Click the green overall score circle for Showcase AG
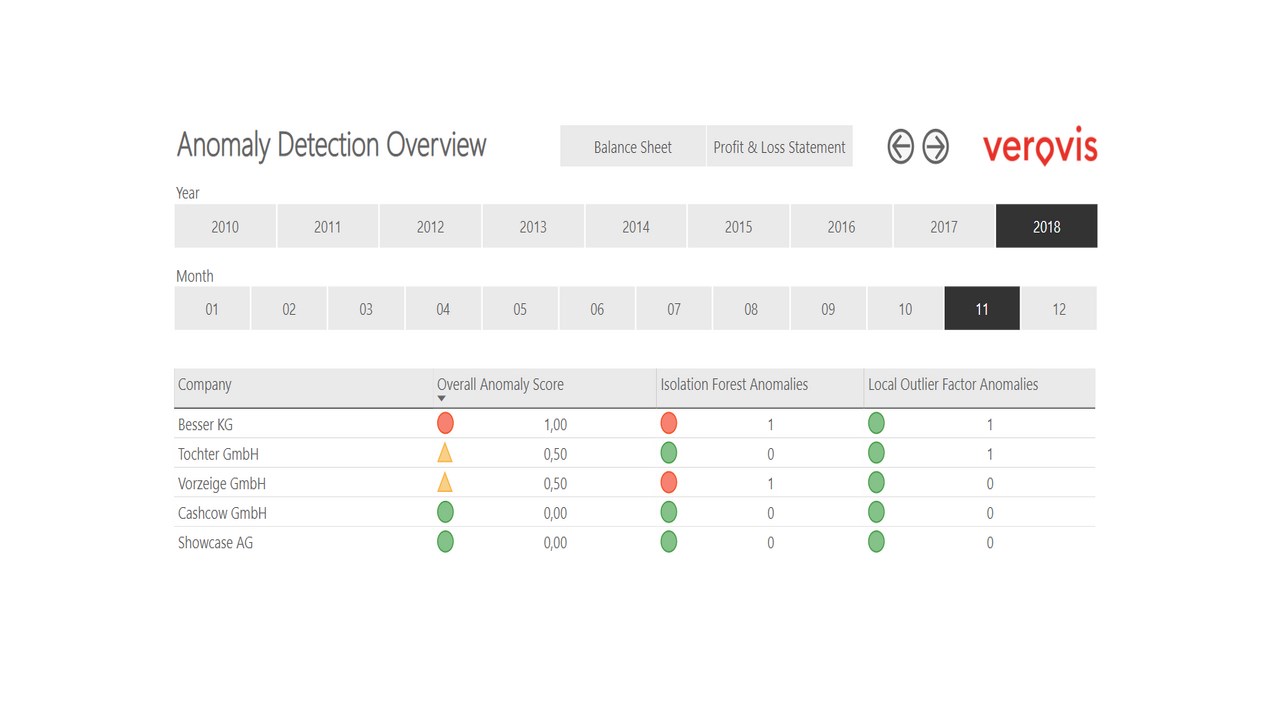This screenshot has height=720, width=1280. [445, 542]
